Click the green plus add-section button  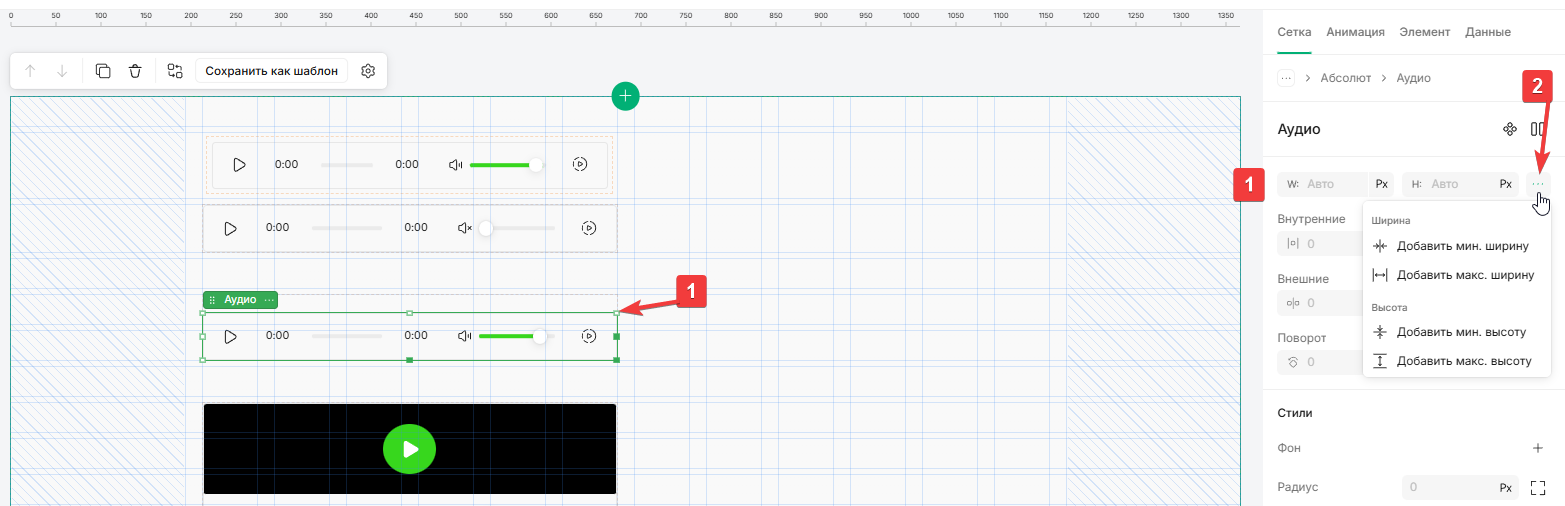pos(625,96)
